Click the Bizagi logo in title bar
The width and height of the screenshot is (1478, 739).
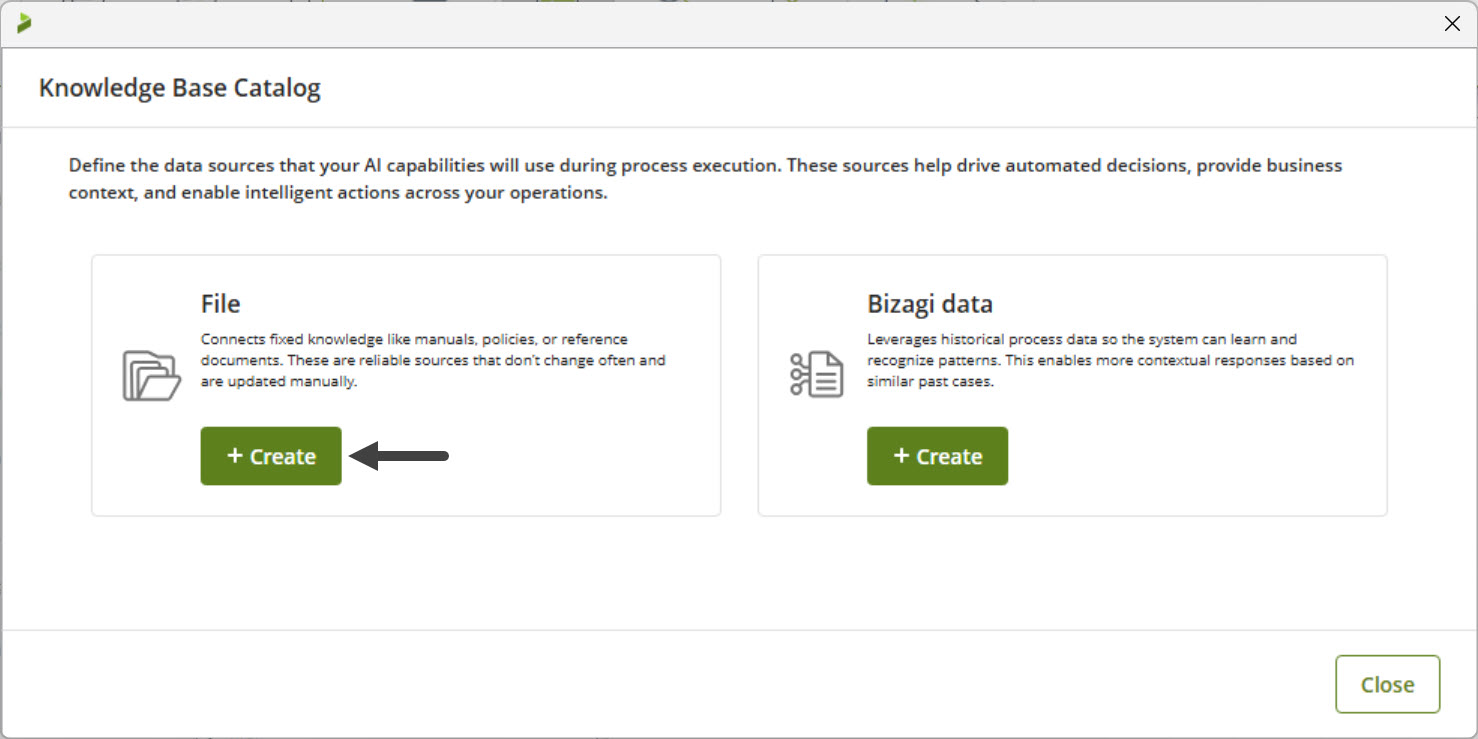point(24,23)
